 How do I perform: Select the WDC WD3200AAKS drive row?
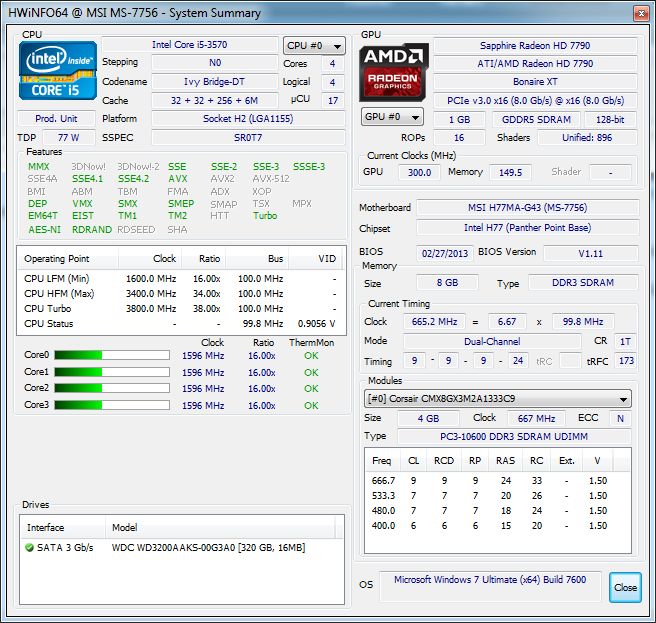click(x=182, y=548)
